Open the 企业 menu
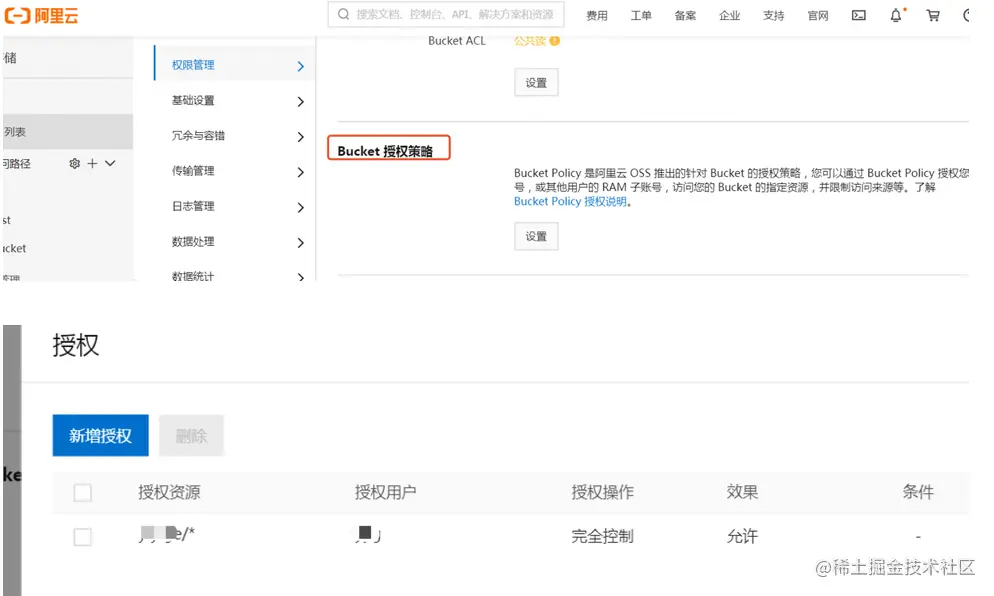Viewport: 994px width, 596px height. 730,15
